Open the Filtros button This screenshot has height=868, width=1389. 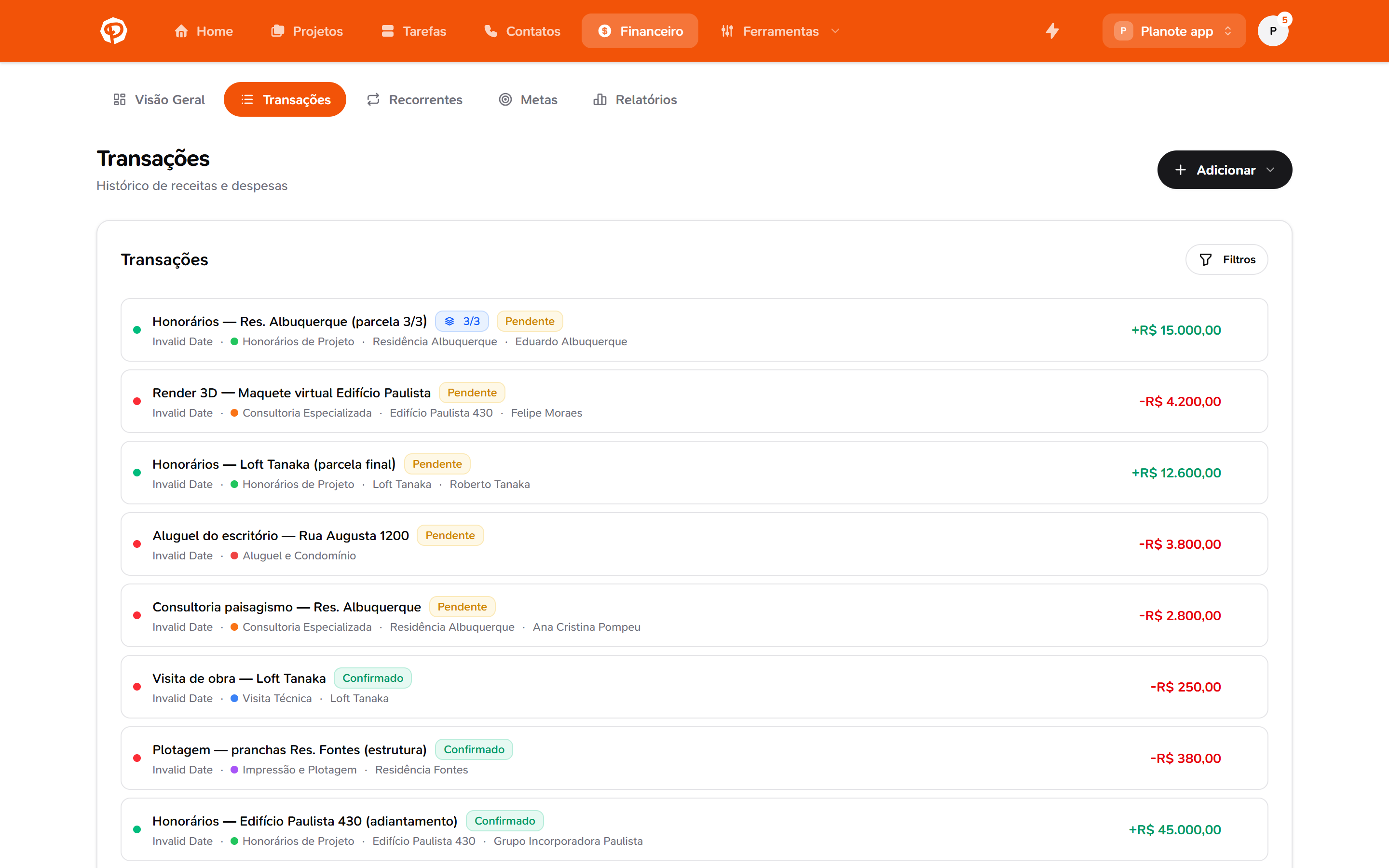coord(1226,259)
